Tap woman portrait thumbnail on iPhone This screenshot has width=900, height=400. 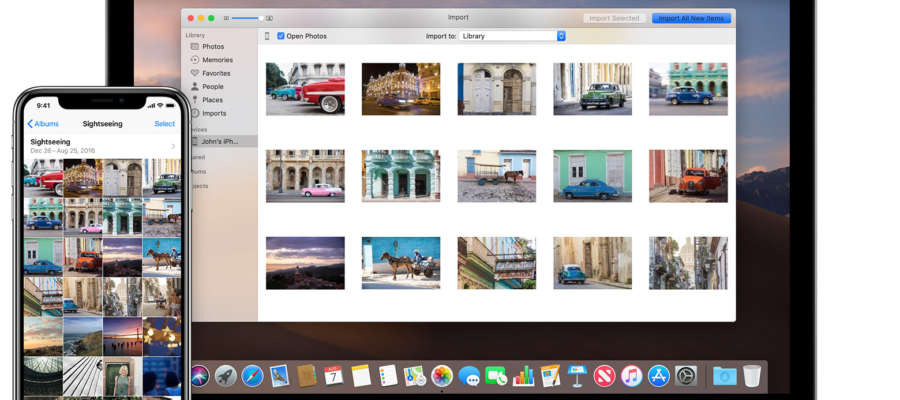coord(122,376)
